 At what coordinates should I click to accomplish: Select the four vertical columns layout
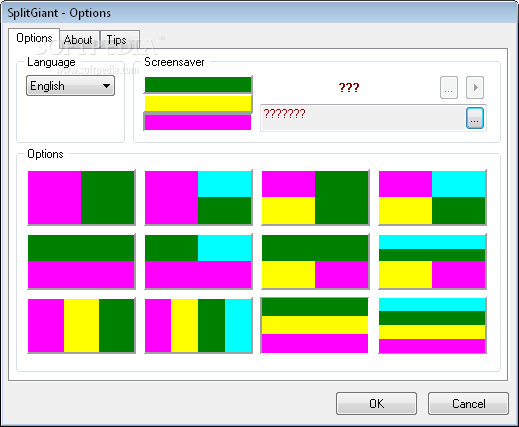pos(198,325)
